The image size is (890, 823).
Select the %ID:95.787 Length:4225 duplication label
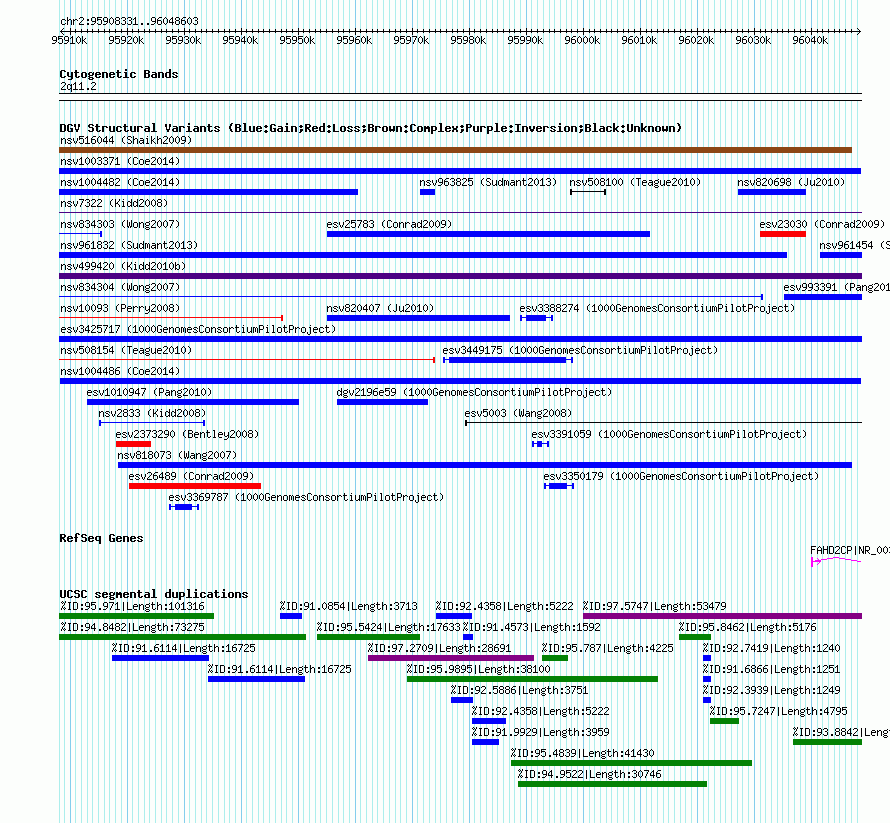pyautogui.click(x=607, y=648)
